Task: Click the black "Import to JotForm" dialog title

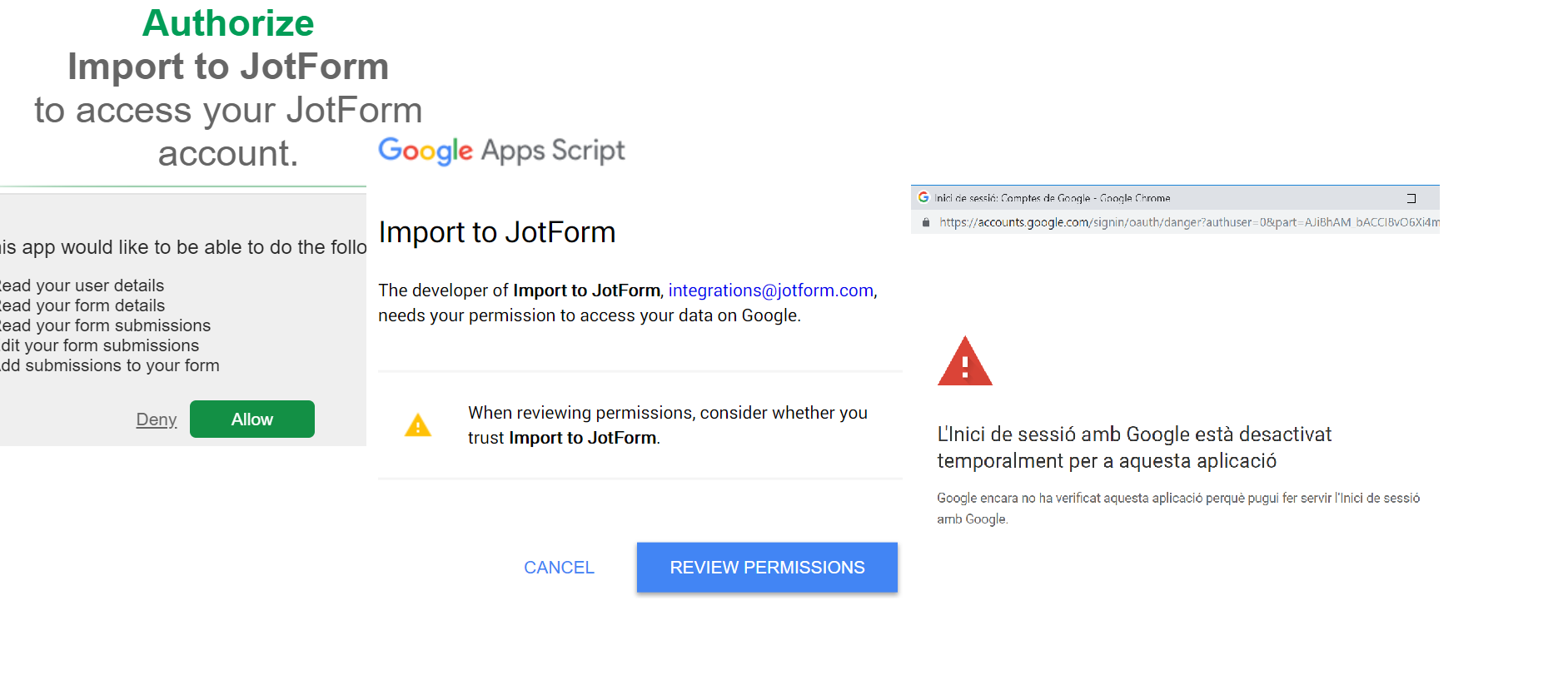Action: pos(497,232)
